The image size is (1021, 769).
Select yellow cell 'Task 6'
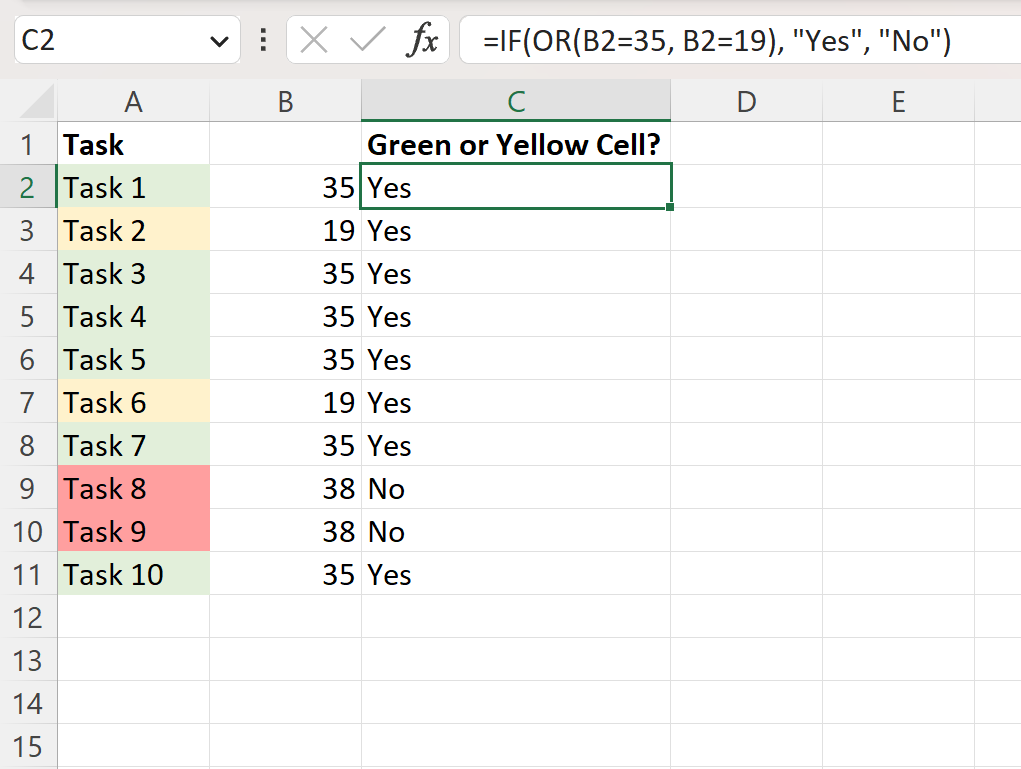[133, 402]
